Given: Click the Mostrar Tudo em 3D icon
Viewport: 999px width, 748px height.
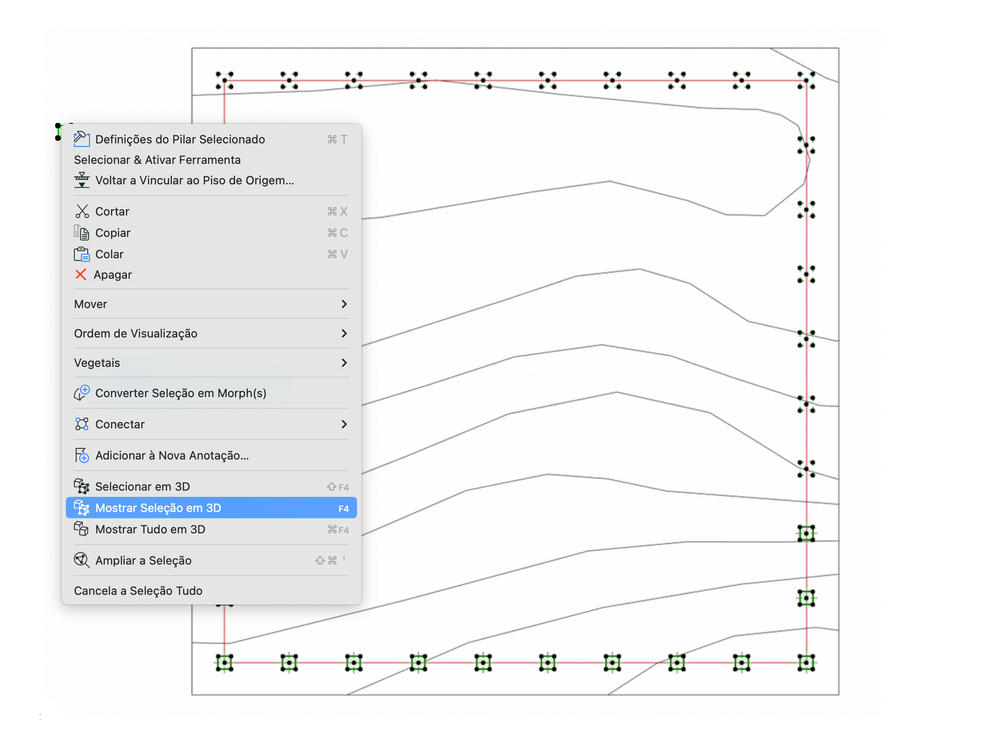Looking at the screenshot, I should pos(82,529).
